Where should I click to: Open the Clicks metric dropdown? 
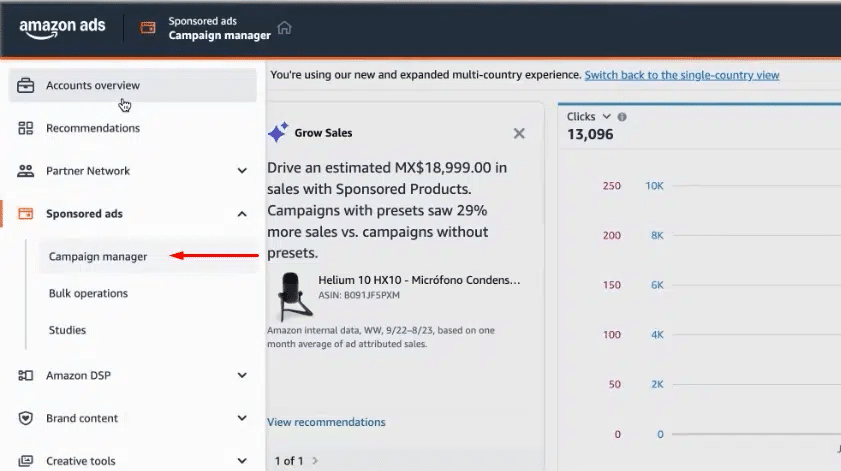(x=606, y=117)
